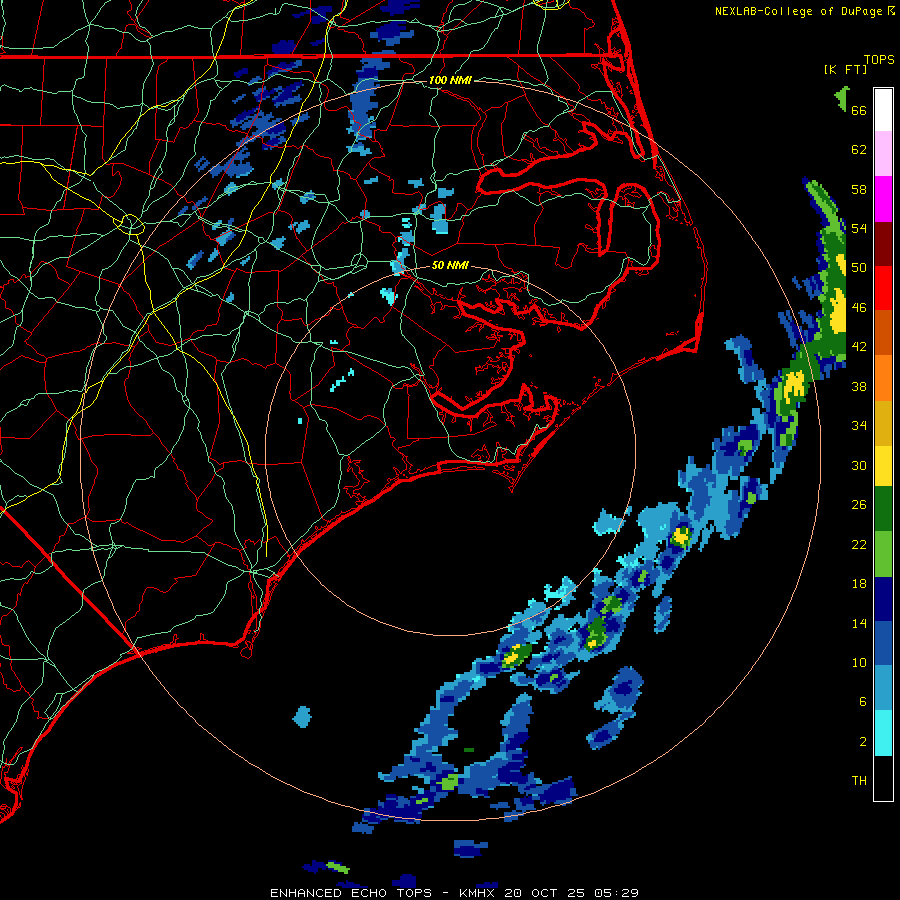Select the magenta legend swatch
This screenshot has width=900, height=900.
click(883, 199)
